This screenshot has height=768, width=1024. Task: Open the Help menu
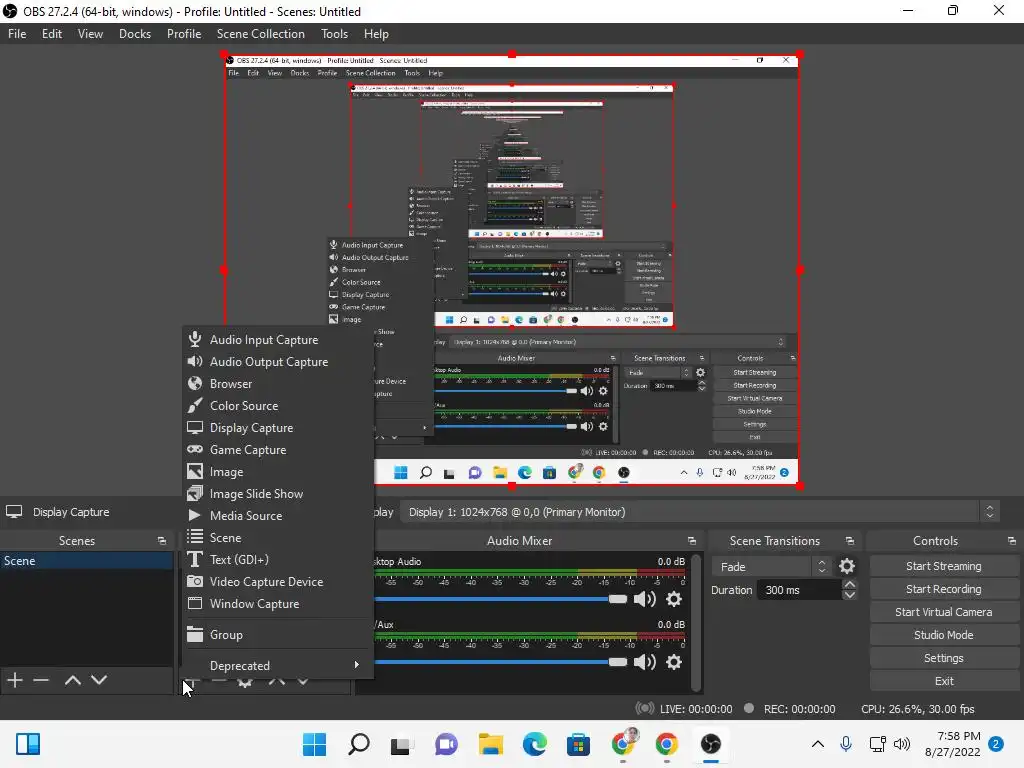tap(376, 34)
